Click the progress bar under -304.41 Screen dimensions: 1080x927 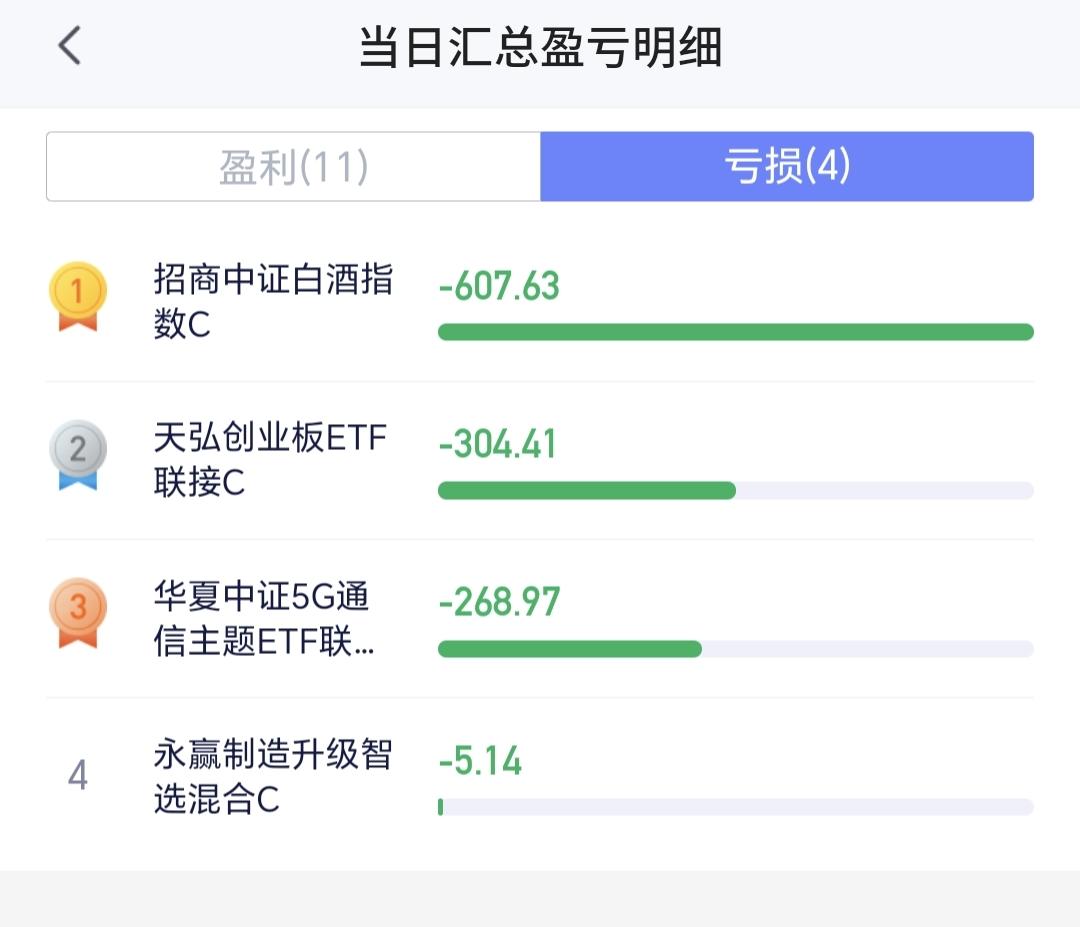pos(735,490)
